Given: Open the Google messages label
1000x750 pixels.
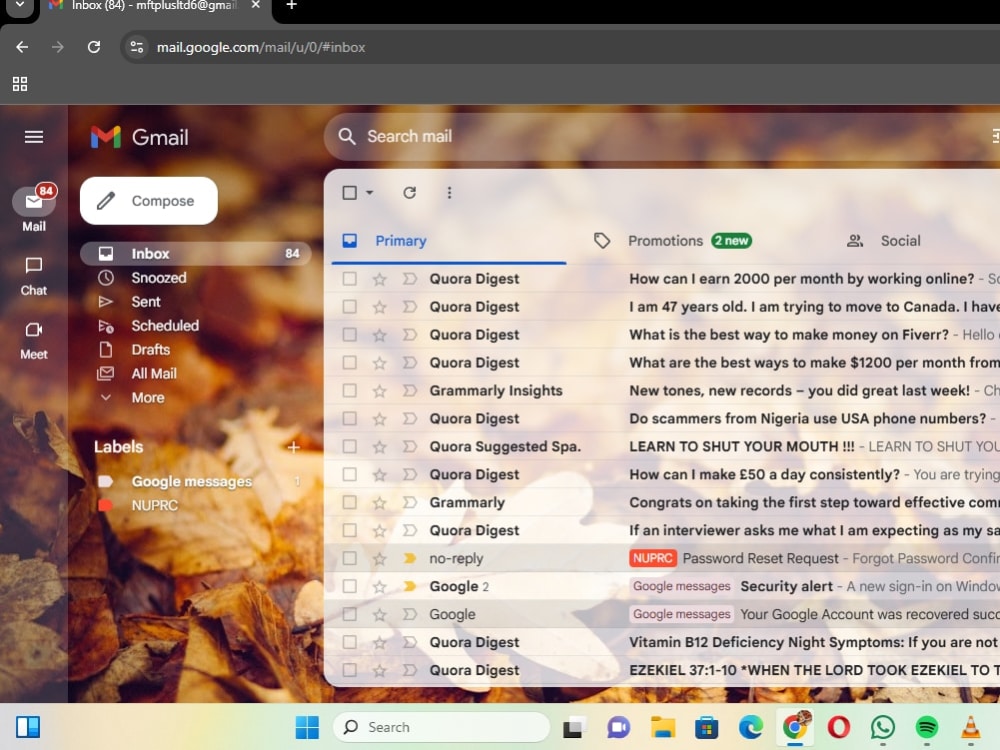Looking at the screenshot, I should (191, 482).
